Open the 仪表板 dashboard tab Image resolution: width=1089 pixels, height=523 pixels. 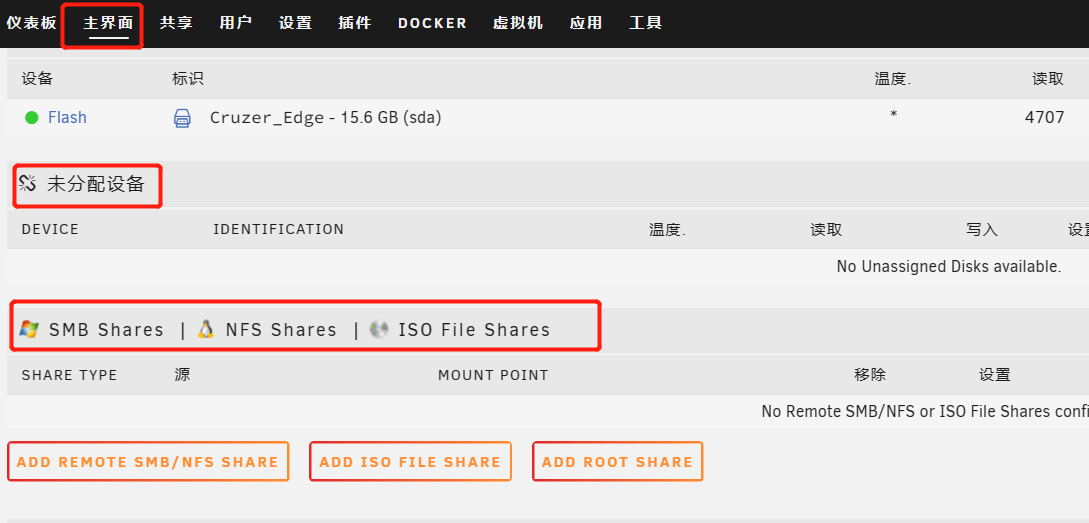[32, 23]
